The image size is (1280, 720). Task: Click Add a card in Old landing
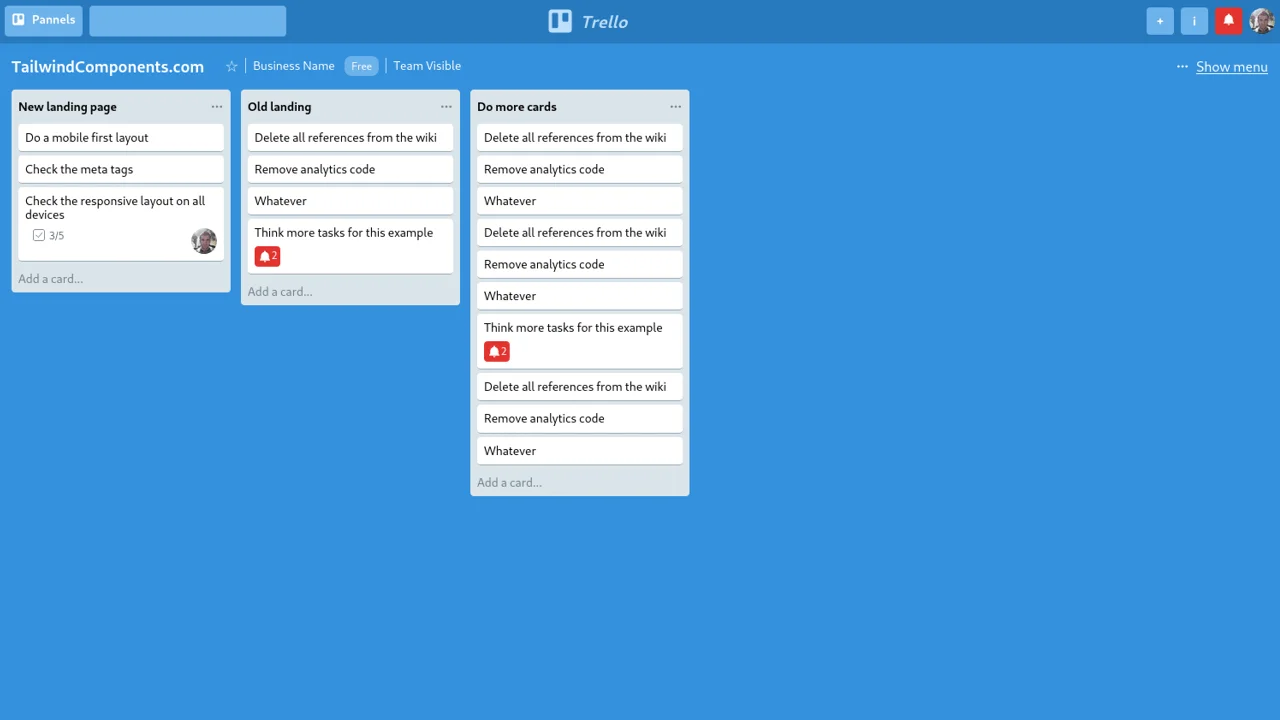pyautogui.click(x=280, y=291)
